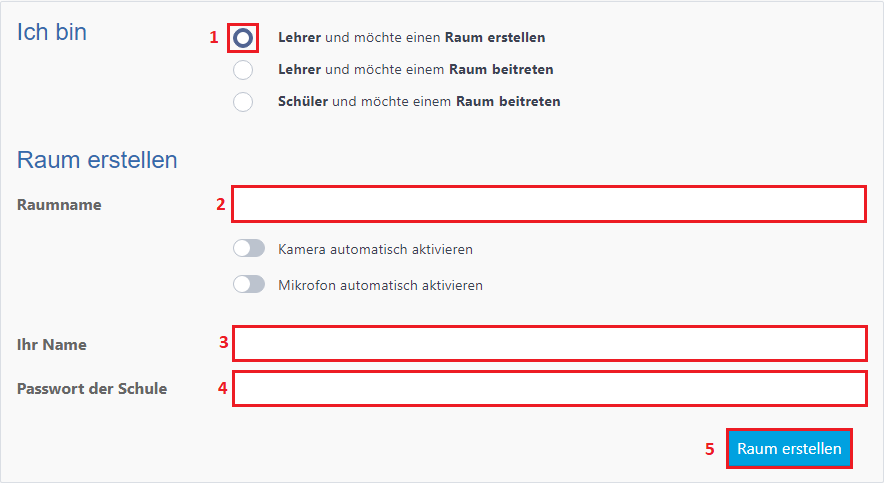This screenshot has height=483, width=884.
Task: Pick the Schüler join-room radio button
Action: (x=243, y=102)
